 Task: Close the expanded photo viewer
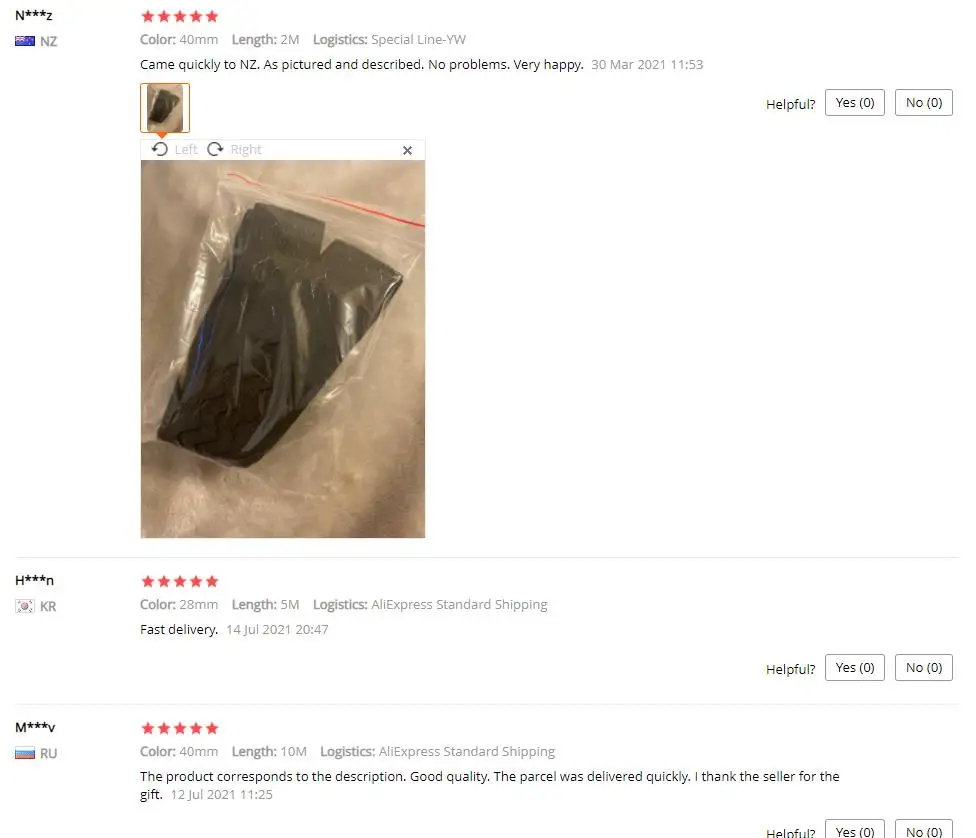pyautogui.click(x=407, y=150)
